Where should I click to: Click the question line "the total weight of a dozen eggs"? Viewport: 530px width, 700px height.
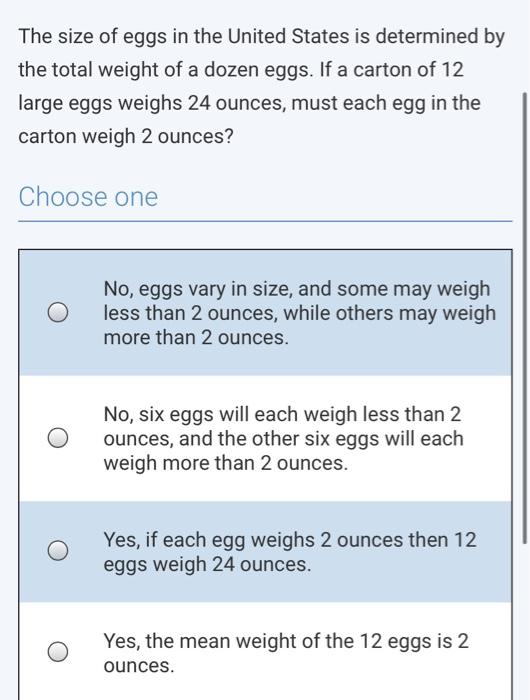pos(241,70)
